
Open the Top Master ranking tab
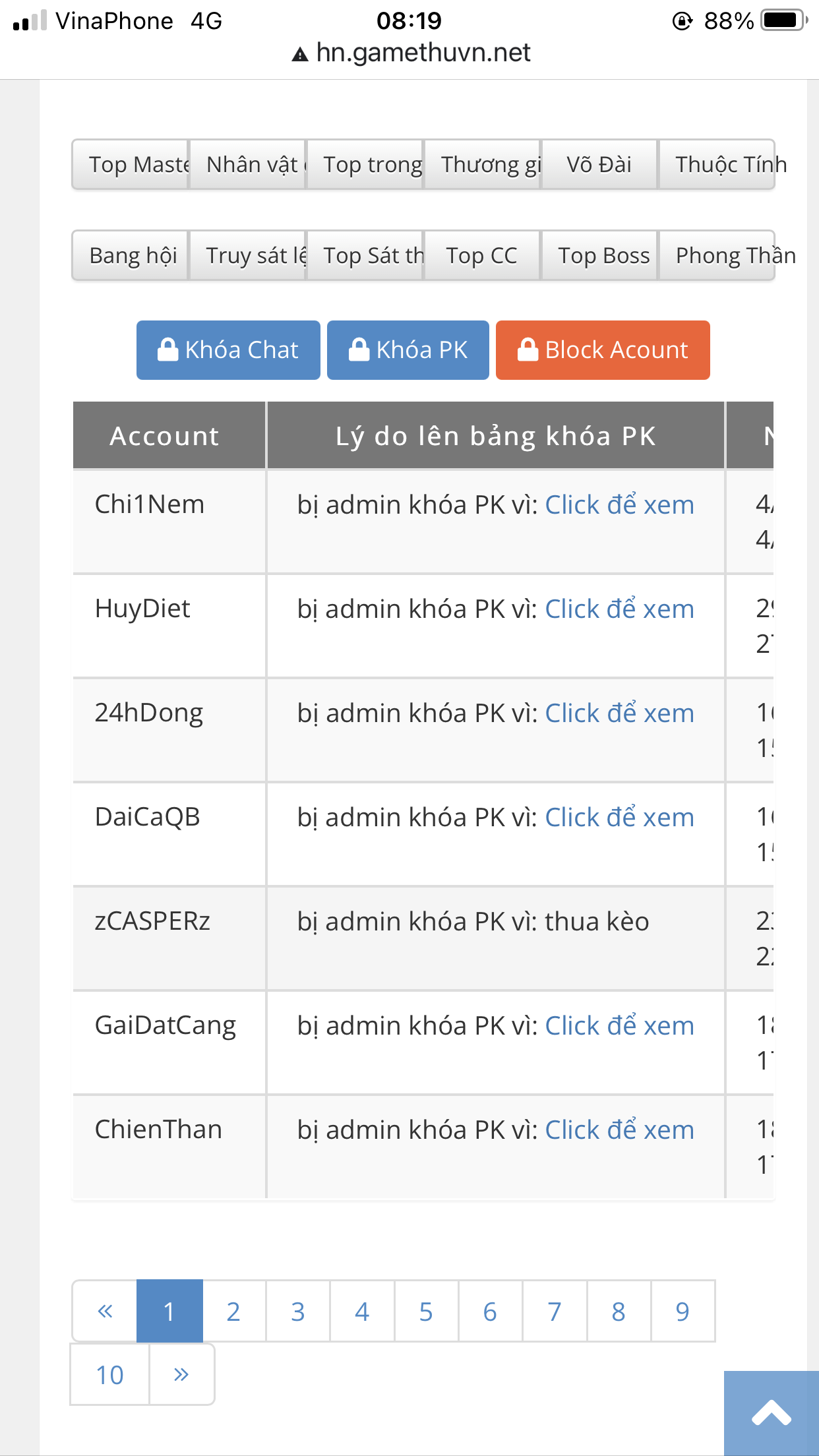131,164
